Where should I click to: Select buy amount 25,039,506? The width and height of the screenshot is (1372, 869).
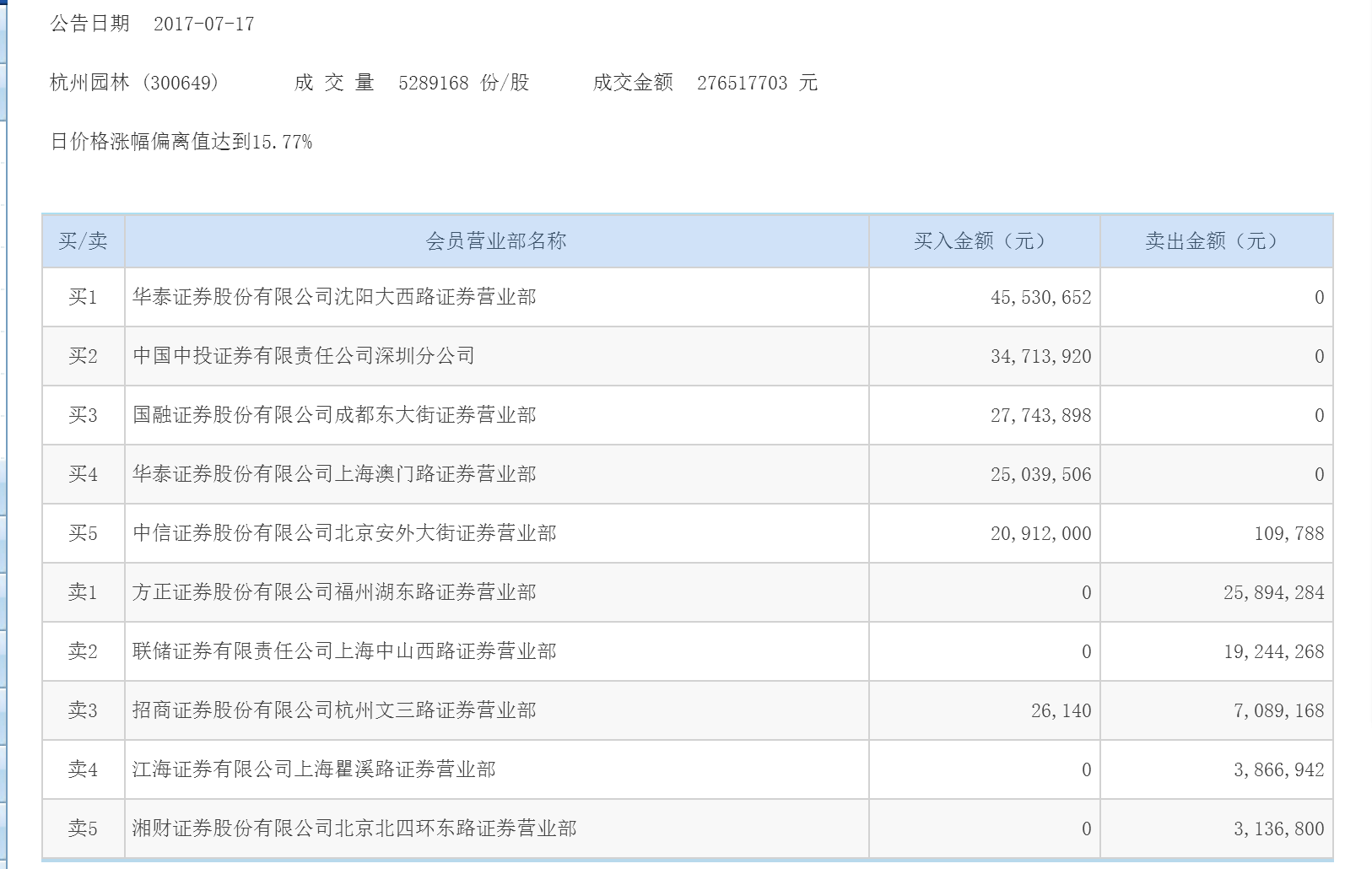(x=1041, y=474)
